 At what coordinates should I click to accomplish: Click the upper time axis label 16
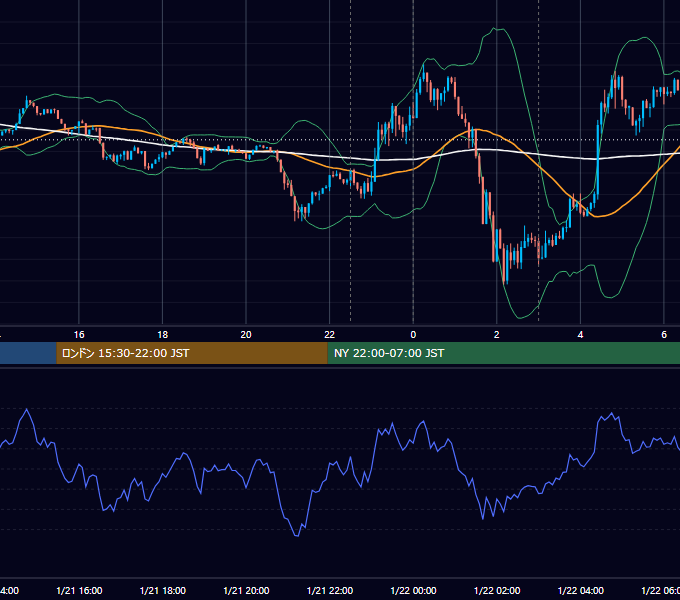79,335
